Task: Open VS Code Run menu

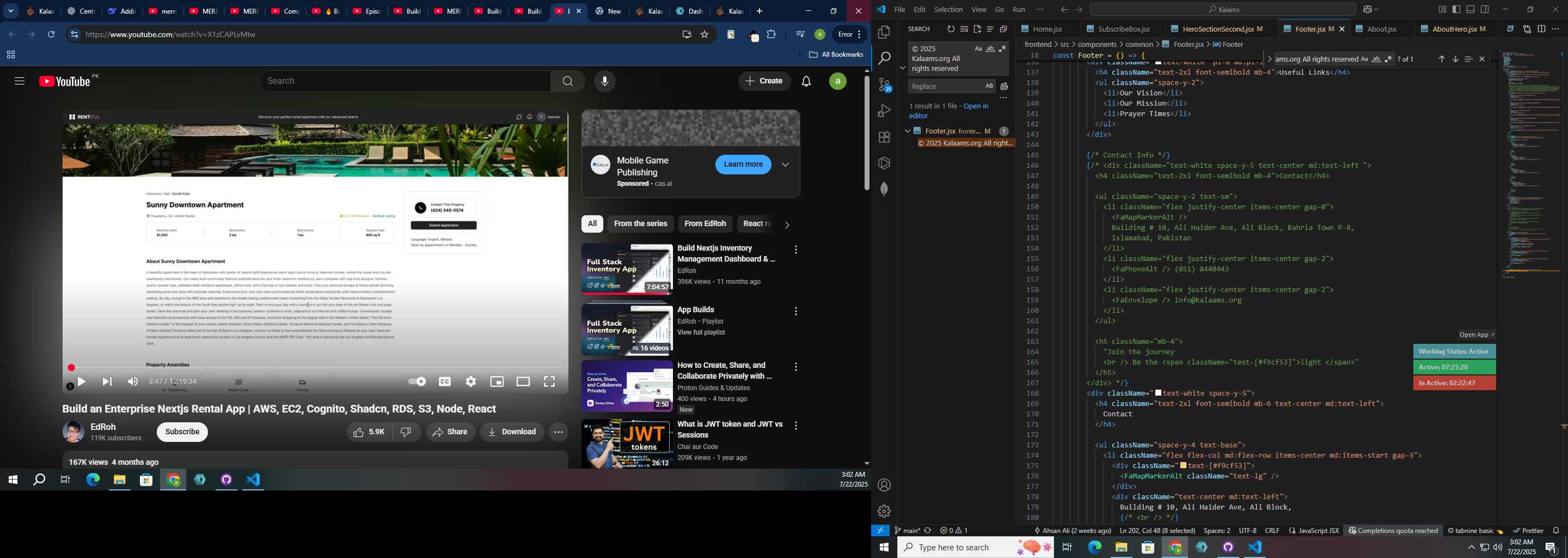Action: (x=1019, y=10)
